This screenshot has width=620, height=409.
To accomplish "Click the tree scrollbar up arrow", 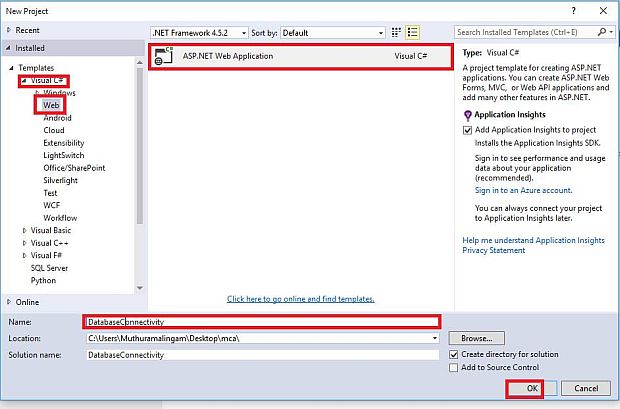I will tap(140, 62).
